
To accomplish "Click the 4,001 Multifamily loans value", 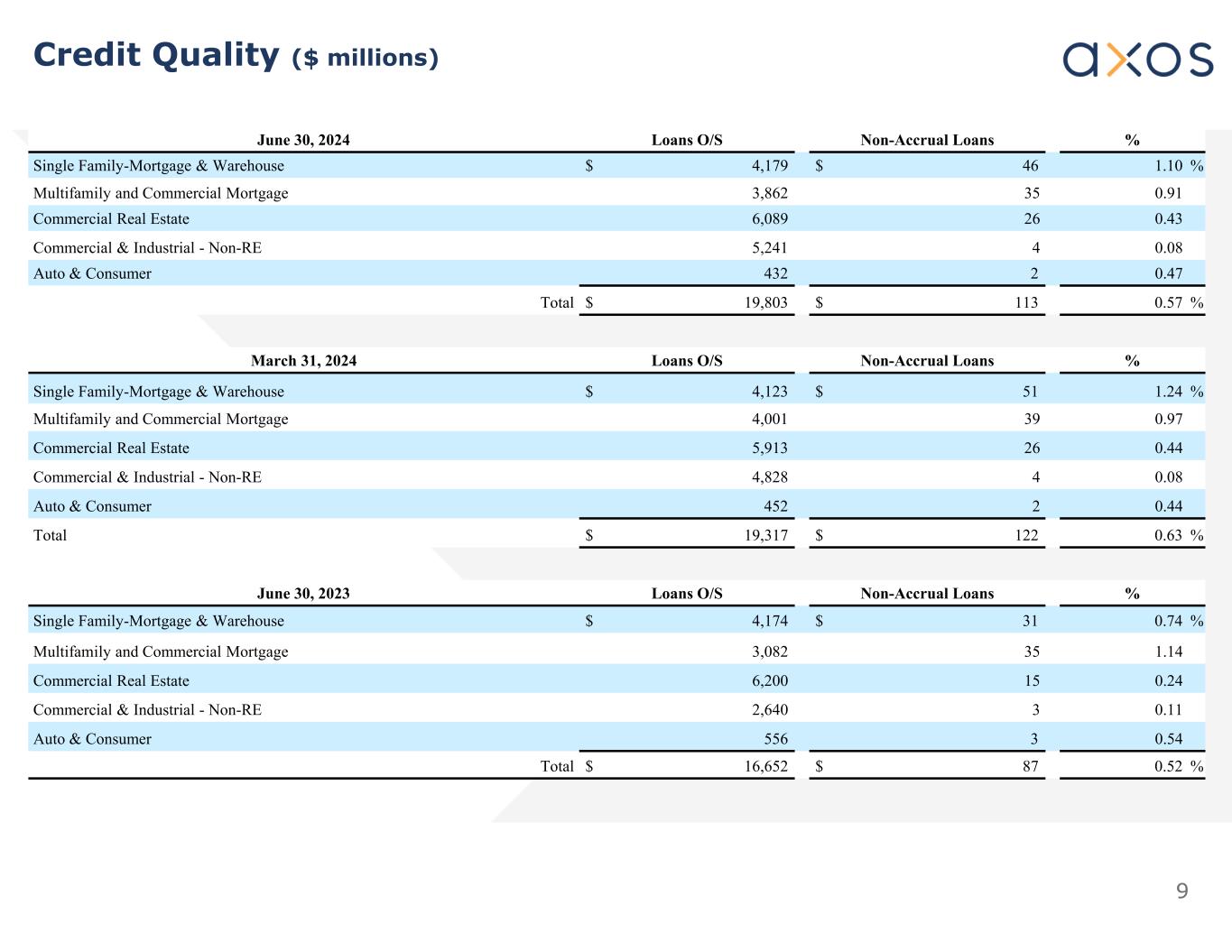I will [x=769, y=419].
